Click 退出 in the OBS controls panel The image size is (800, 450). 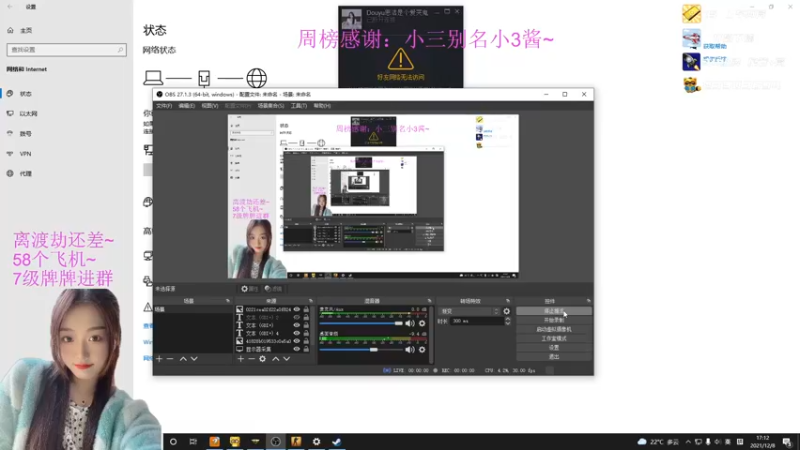[x=554, y=357]
